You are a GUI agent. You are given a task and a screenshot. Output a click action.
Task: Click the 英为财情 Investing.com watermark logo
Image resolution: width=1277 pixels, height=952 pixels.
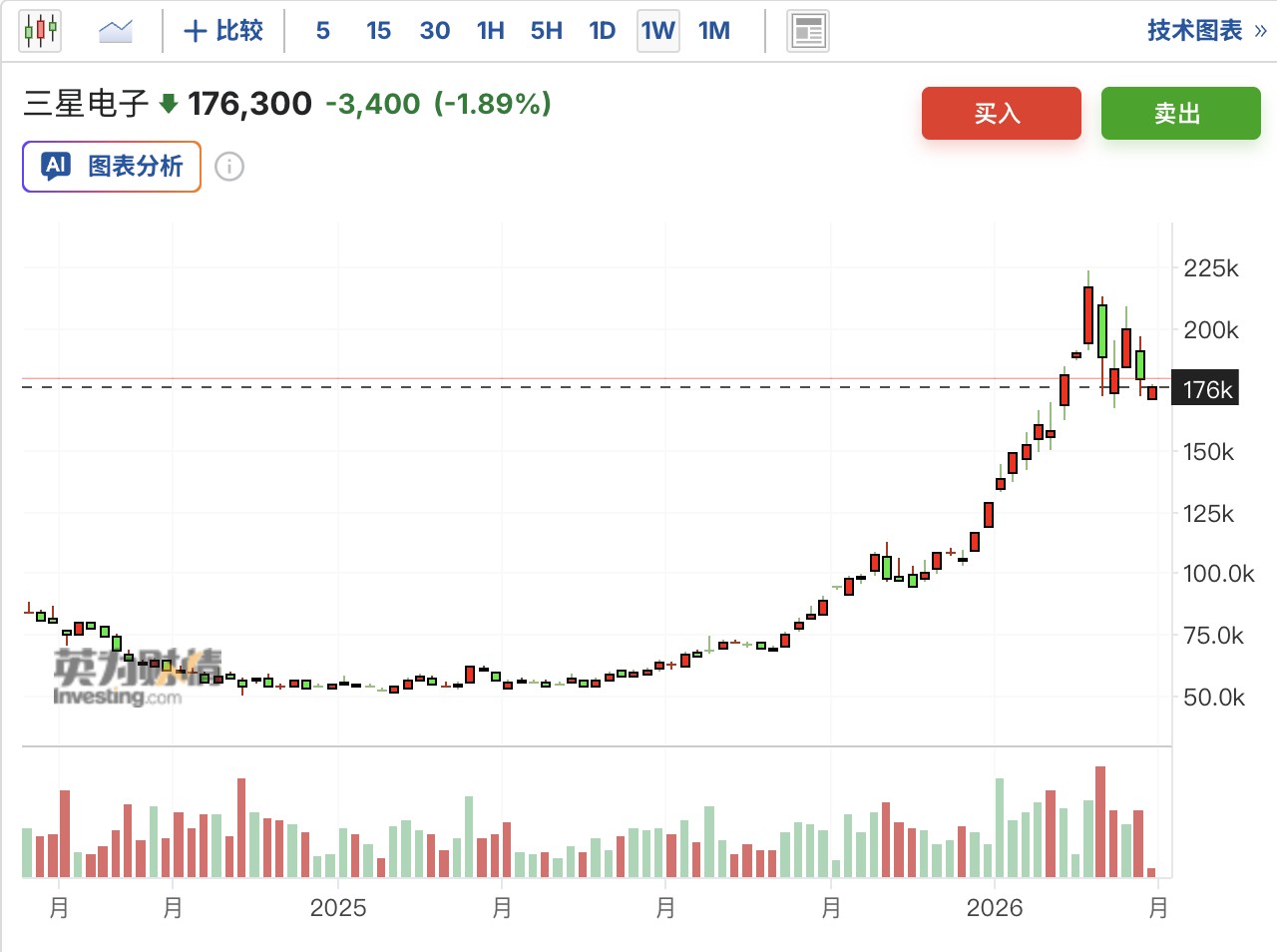coord(137,677)
